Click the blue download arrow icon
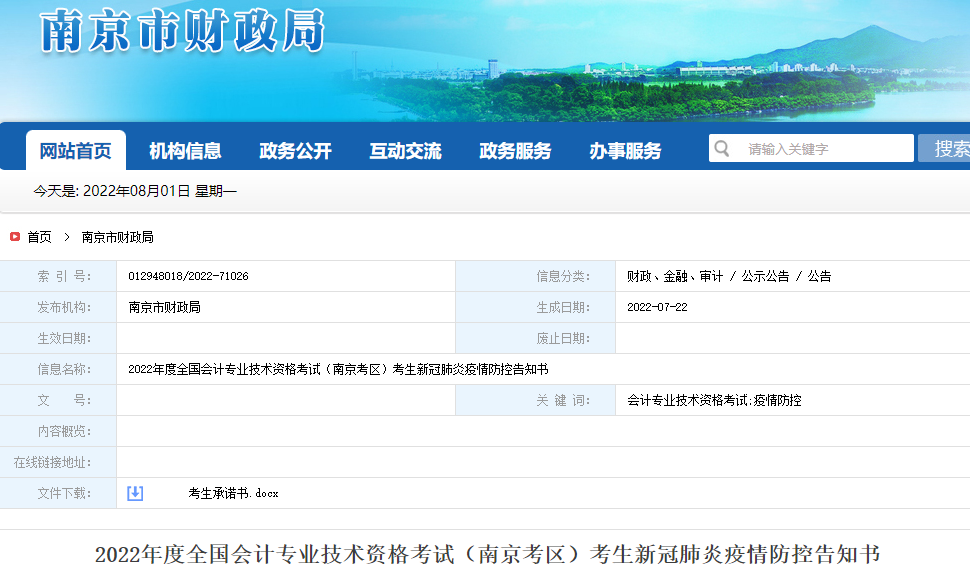The height and width of the screenshot is (575, 970). point(135,493)
